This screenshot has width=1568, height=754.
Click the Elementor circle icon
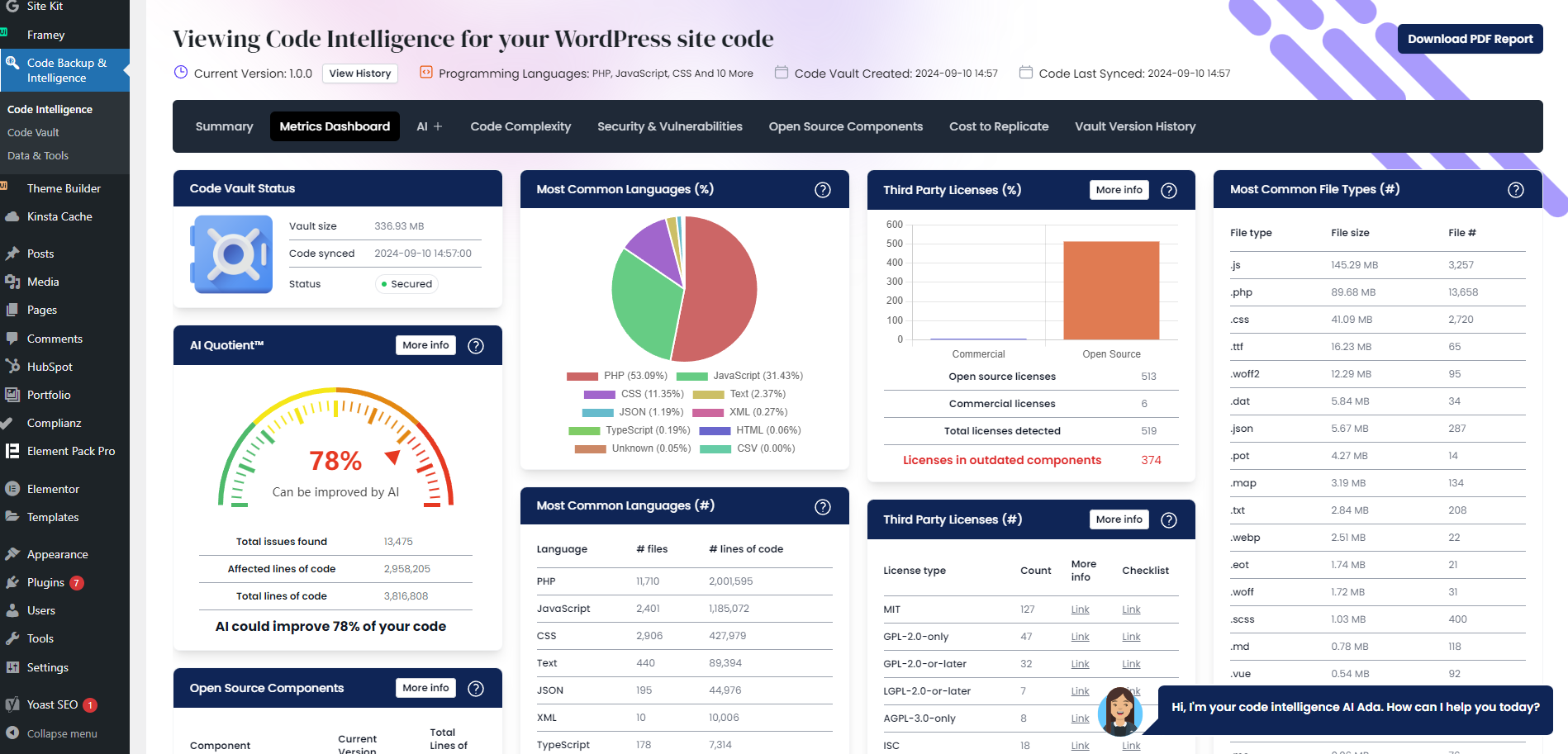pos(12,489)
